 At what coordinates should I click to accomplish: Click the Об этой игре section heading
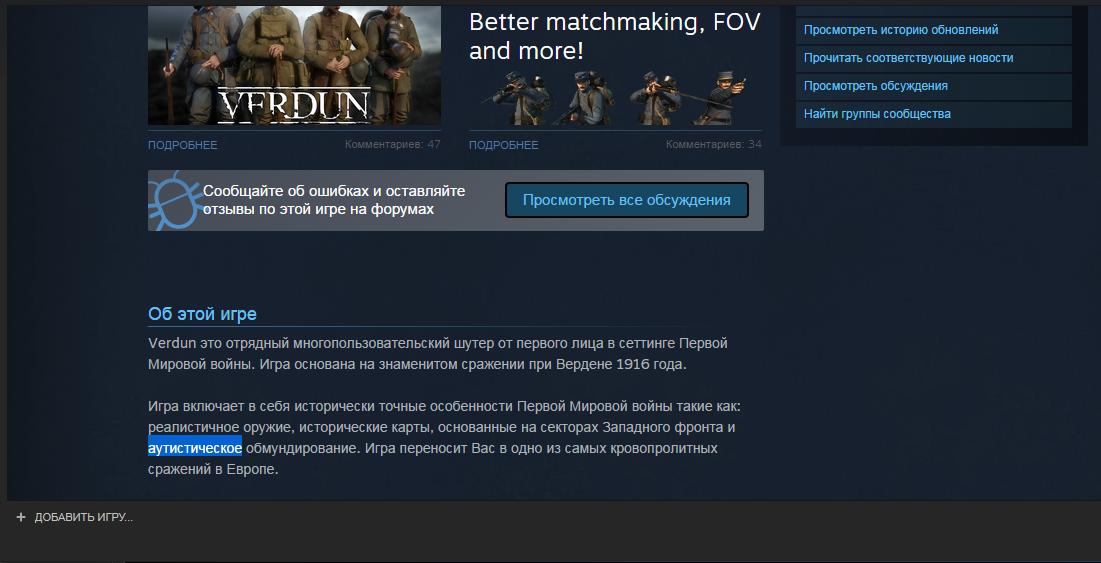[202, 314]
